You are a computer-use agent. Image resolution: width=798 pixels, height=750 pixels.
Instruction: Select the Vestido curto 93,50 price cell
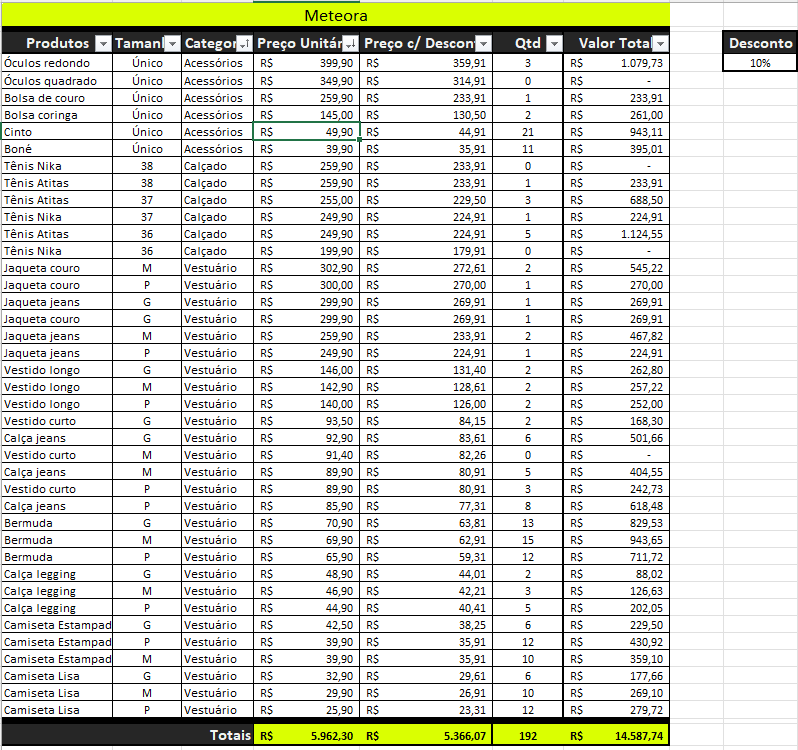(x=306, y=421)
